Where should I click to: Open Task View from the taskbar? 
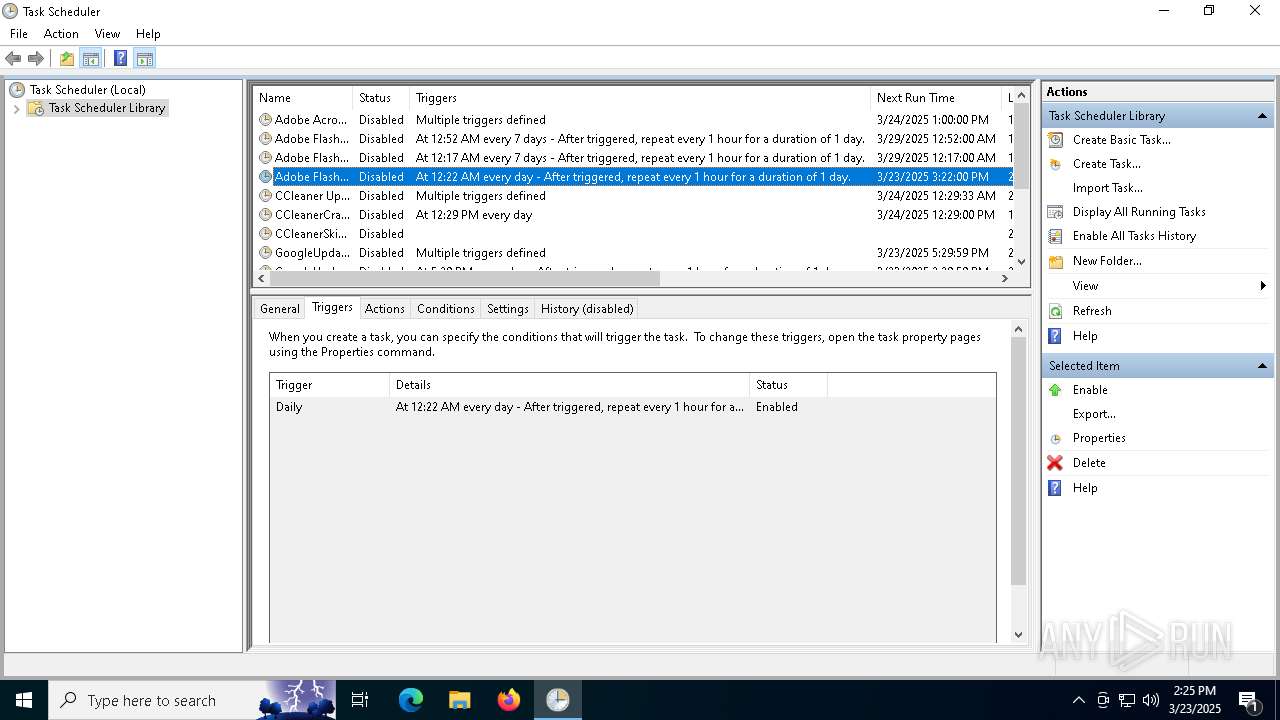[360, 700]
